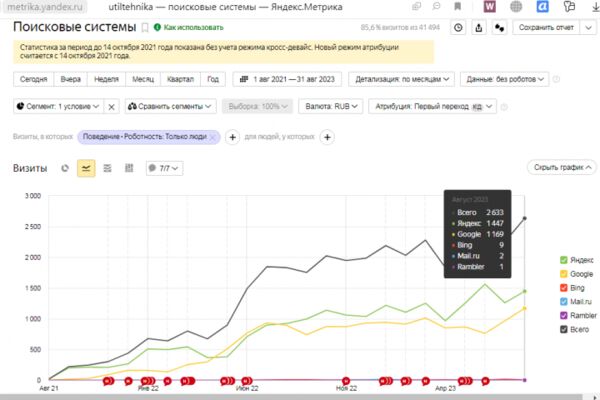Viewport: 600px width, 400px height.
Task: Select the line chart view
Action: [x=86, y=168]
